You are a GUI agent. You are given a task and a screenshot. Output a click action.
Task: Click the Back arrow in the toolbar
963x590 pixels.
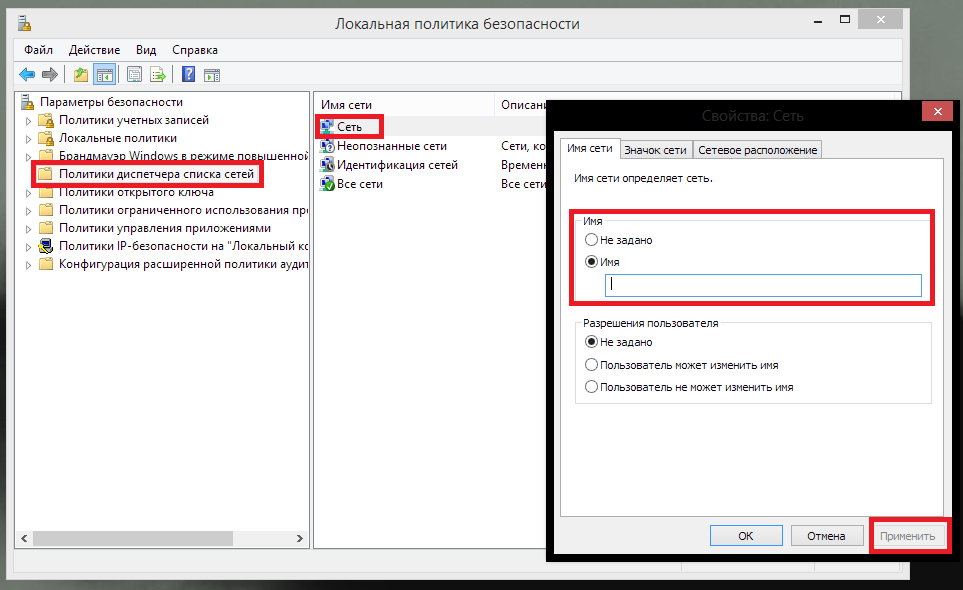point(27,74)
